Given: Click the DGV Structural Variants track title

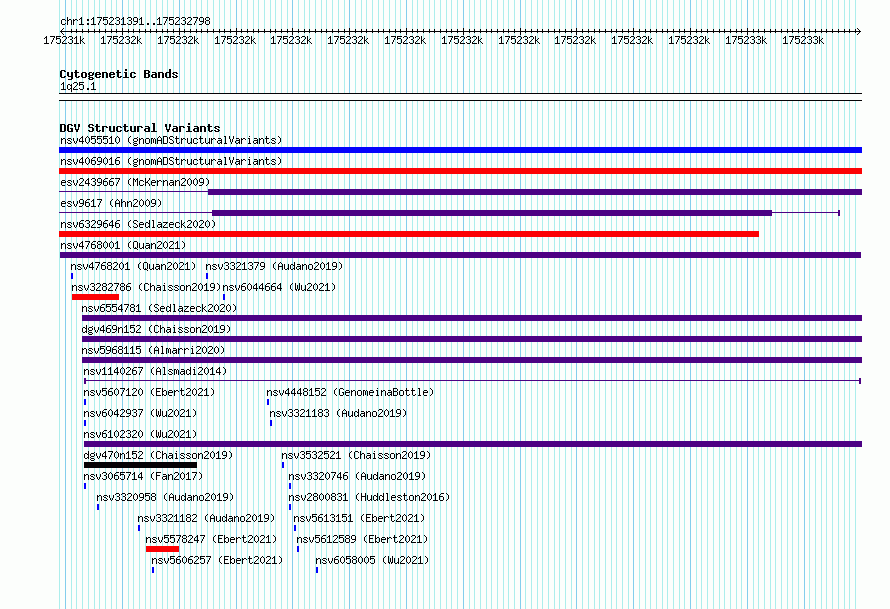Looking at the screenshot, I should pyautogui.click(x=140, y=128).
